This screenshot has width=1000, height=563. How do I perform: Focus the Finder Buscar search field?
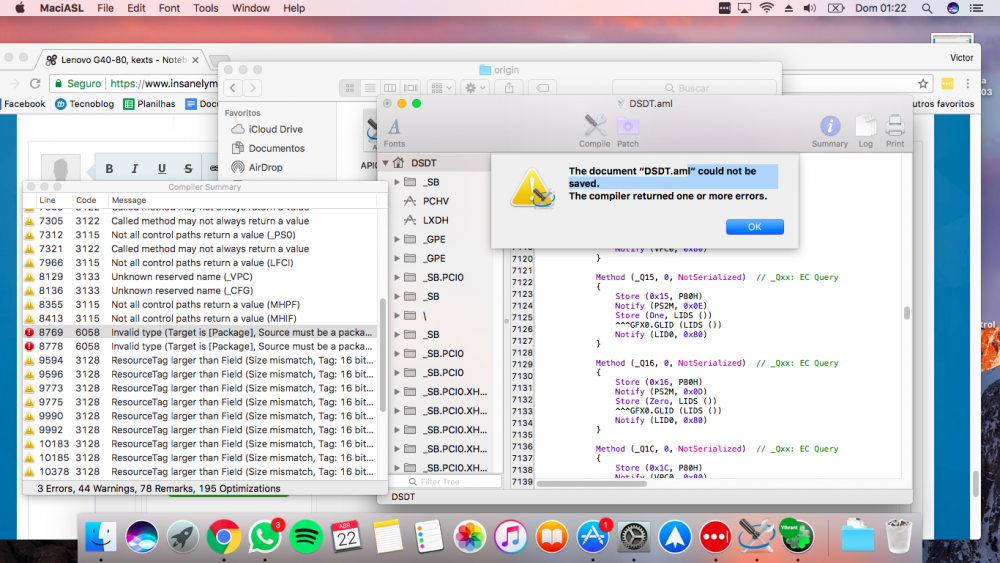[695, 88]
